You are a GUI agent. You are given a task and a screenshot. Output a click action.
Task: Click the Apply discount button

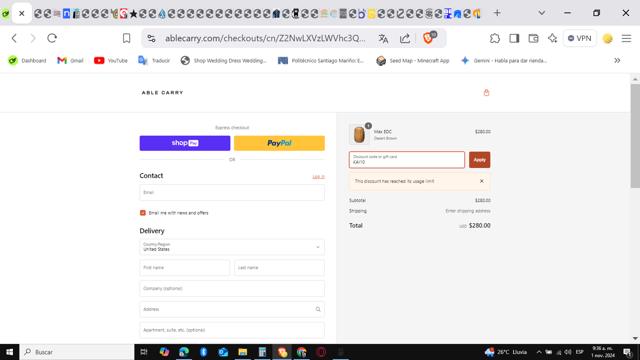coord(480,160)
